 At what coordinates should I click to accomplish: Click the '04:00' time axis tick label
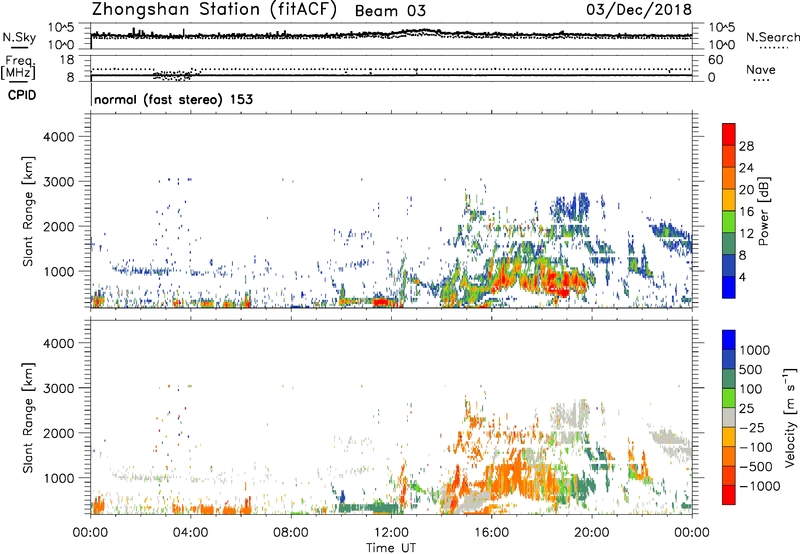coord(191,533)
